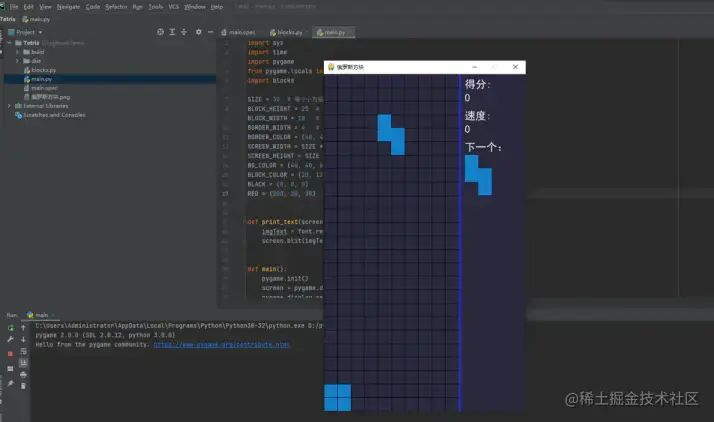Click the locate current file target icon
714x422 pixels.
click(x=160, y=32)
